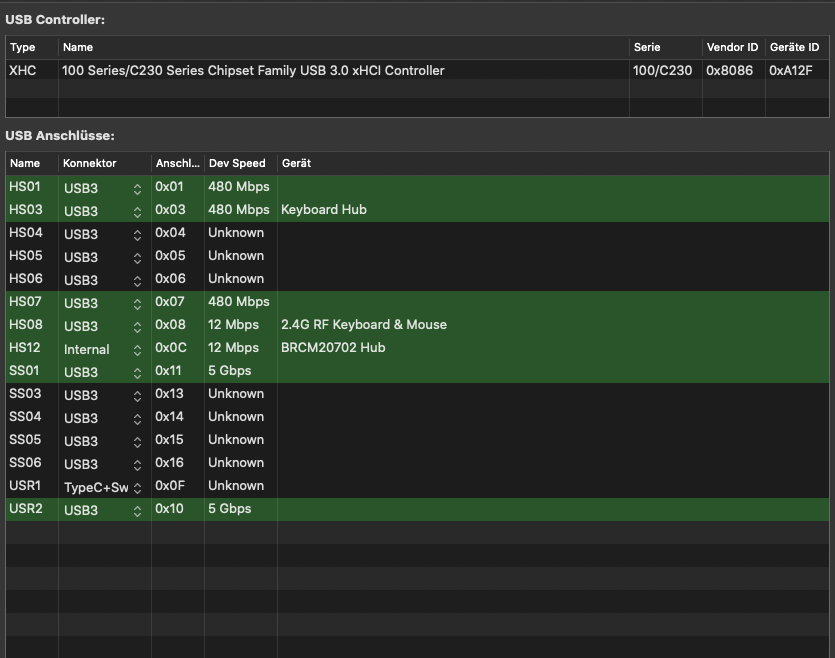Change connector type for HS12 Internal
Screen dimensions: 835x658
[137, 349]
